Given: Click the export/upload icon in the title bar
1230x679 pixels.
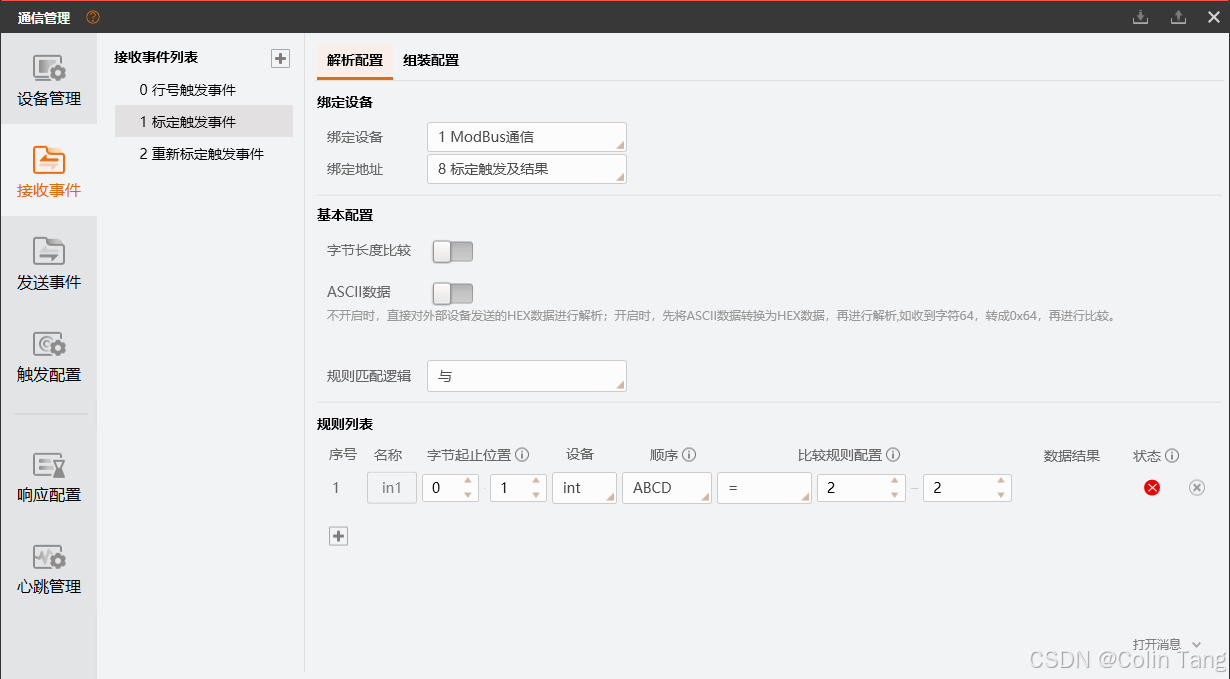Looking at the screenshot, I should point(1177,17).
